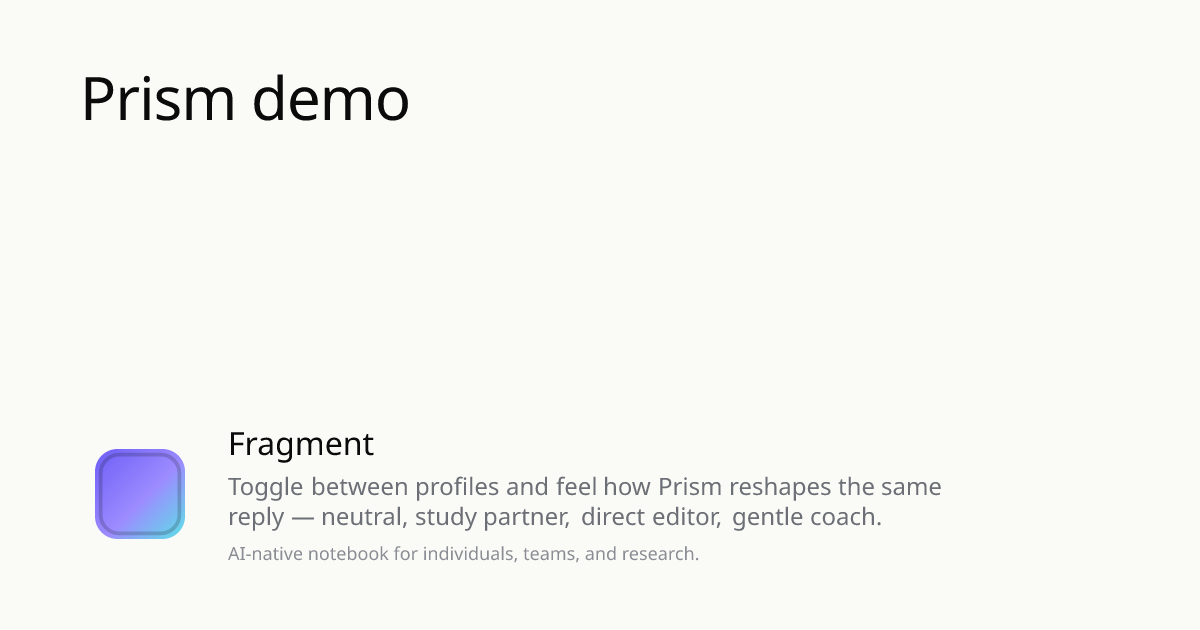Select the "neutral" profile text

(360, 518)
